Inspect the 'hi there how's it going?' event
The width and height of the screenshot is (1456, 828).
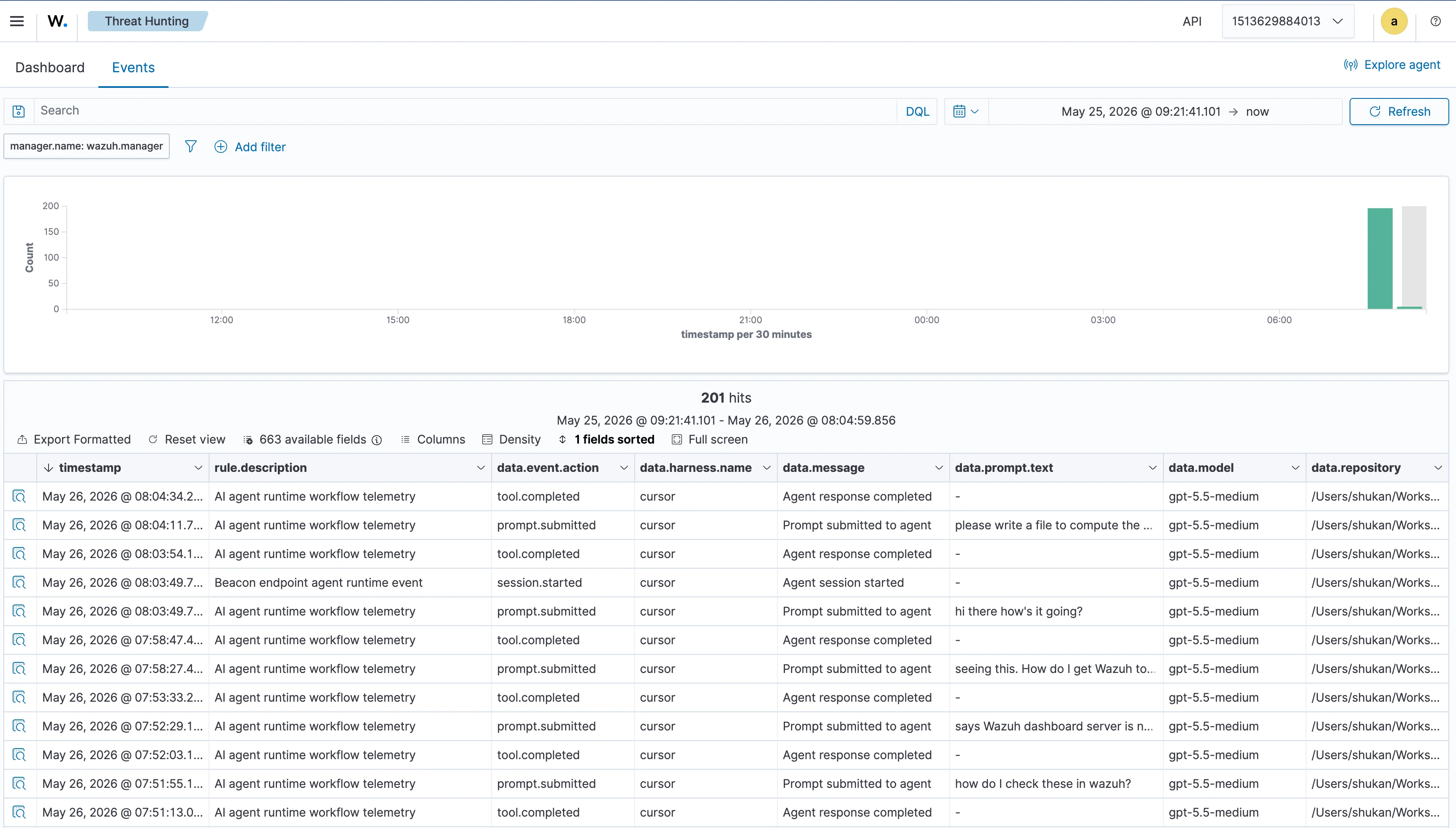point(19,611)
